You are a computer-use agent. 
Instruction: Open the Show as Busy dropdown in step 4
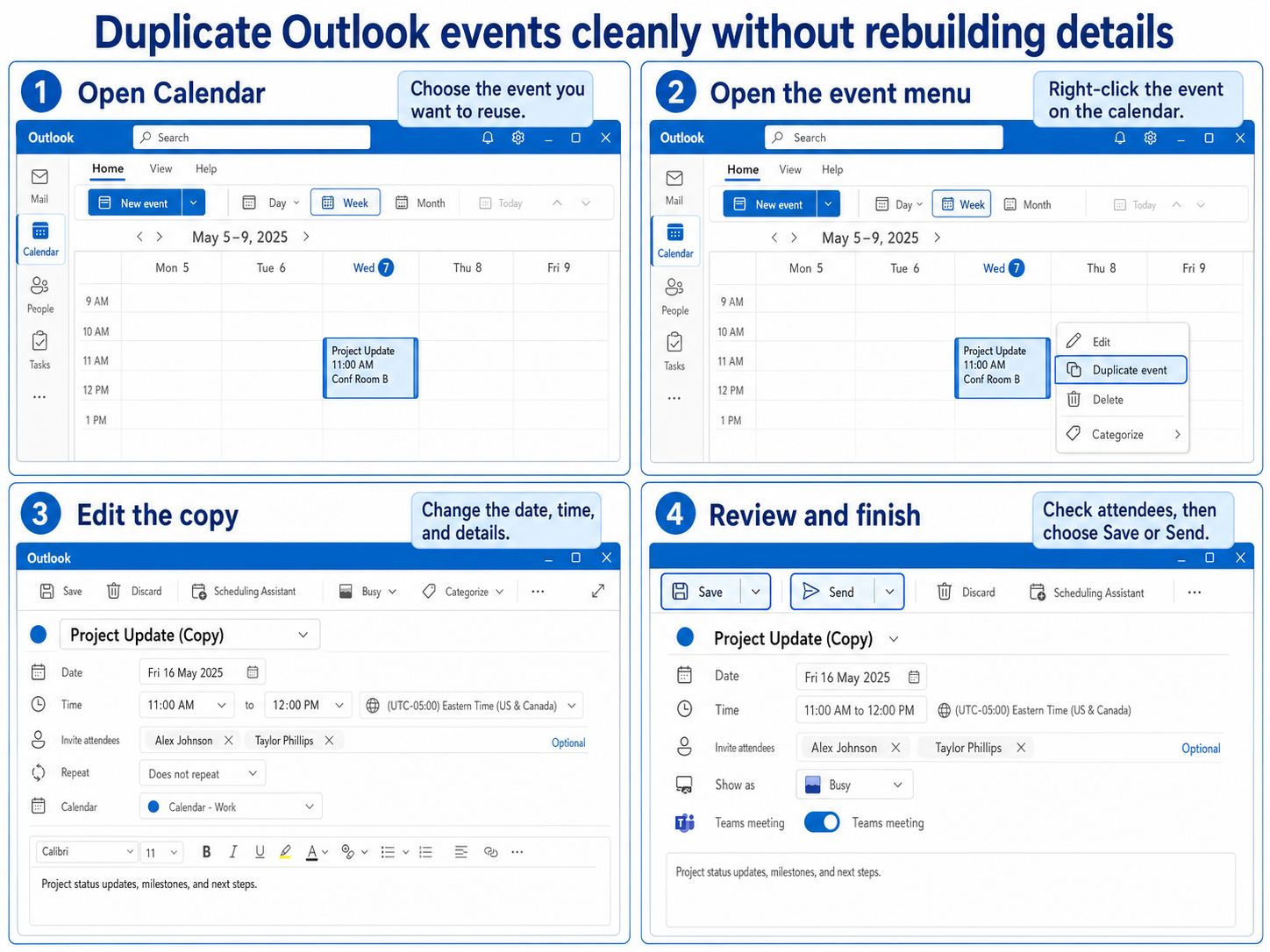click(855, 785)
